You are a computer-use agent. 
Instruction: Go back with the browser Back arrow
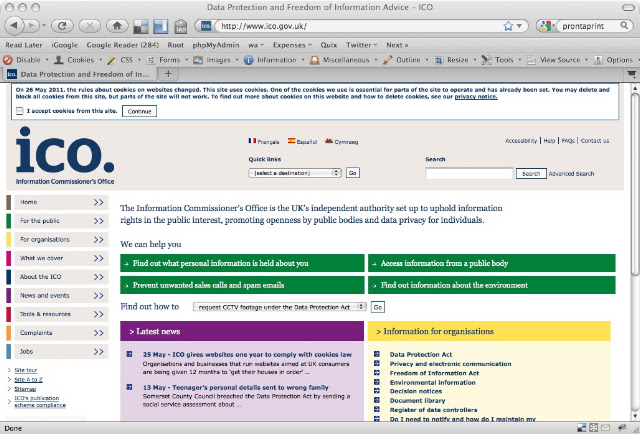coord(15,26)
